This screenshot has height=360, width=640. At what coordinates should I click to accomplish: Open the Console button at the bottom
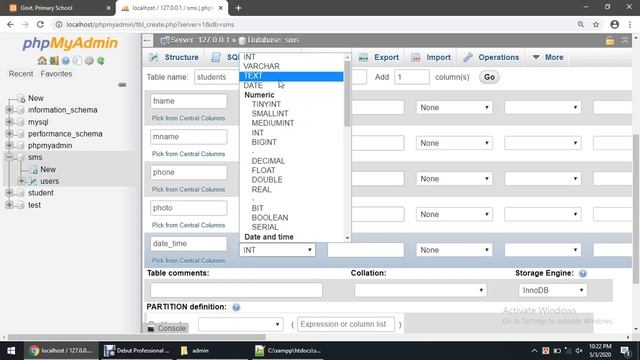coord(167,328)
